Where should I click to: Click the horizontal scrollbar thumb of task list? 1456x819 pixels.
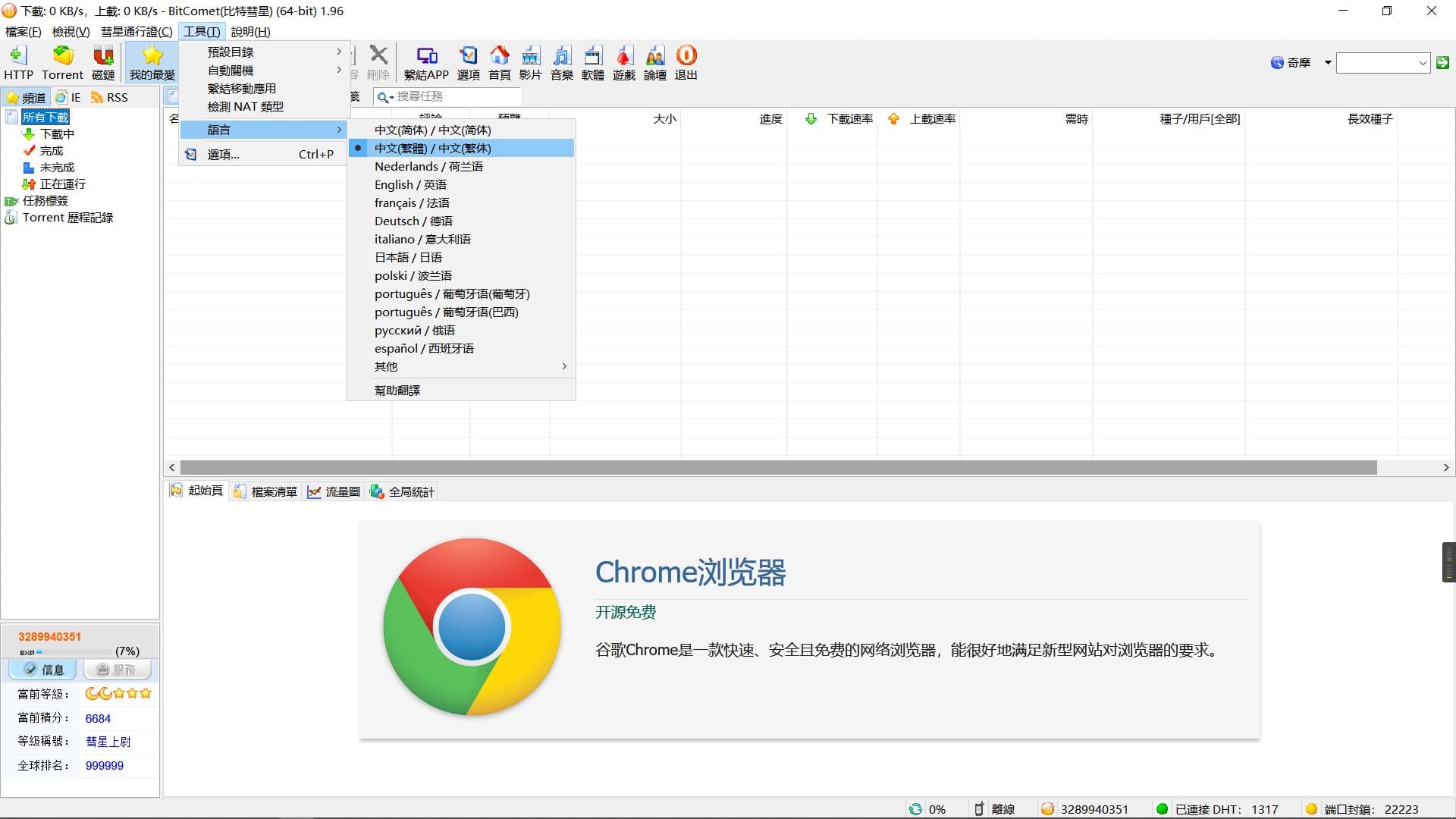(778, 468)
